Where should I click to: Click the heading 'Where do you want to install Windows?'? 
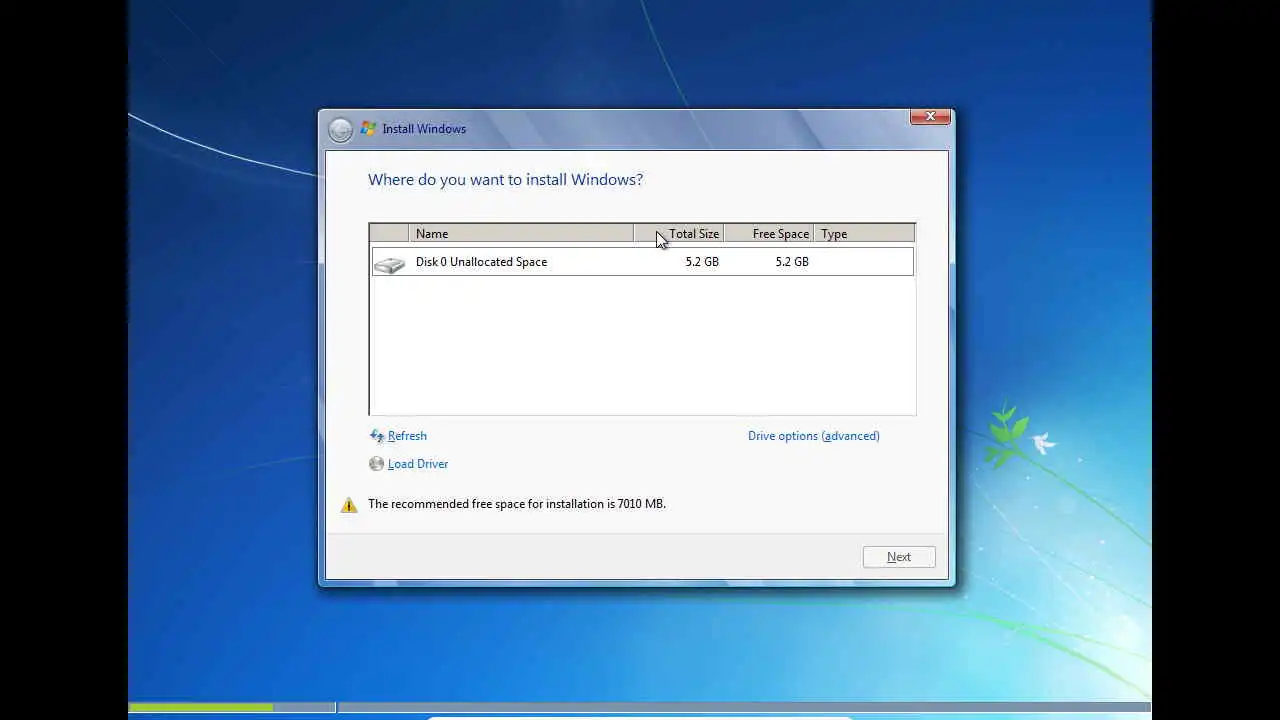coord(505,180)
